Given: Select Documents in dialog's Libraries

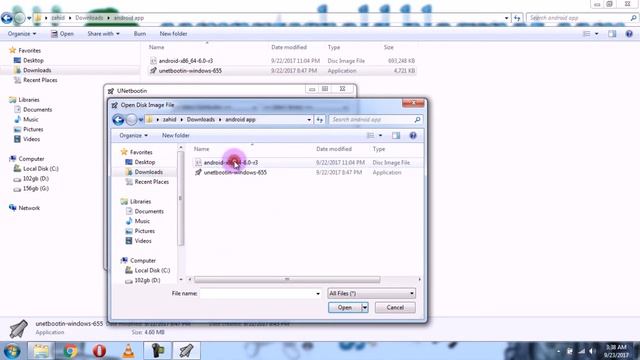Looking at the screenshot, I should 149,211.
